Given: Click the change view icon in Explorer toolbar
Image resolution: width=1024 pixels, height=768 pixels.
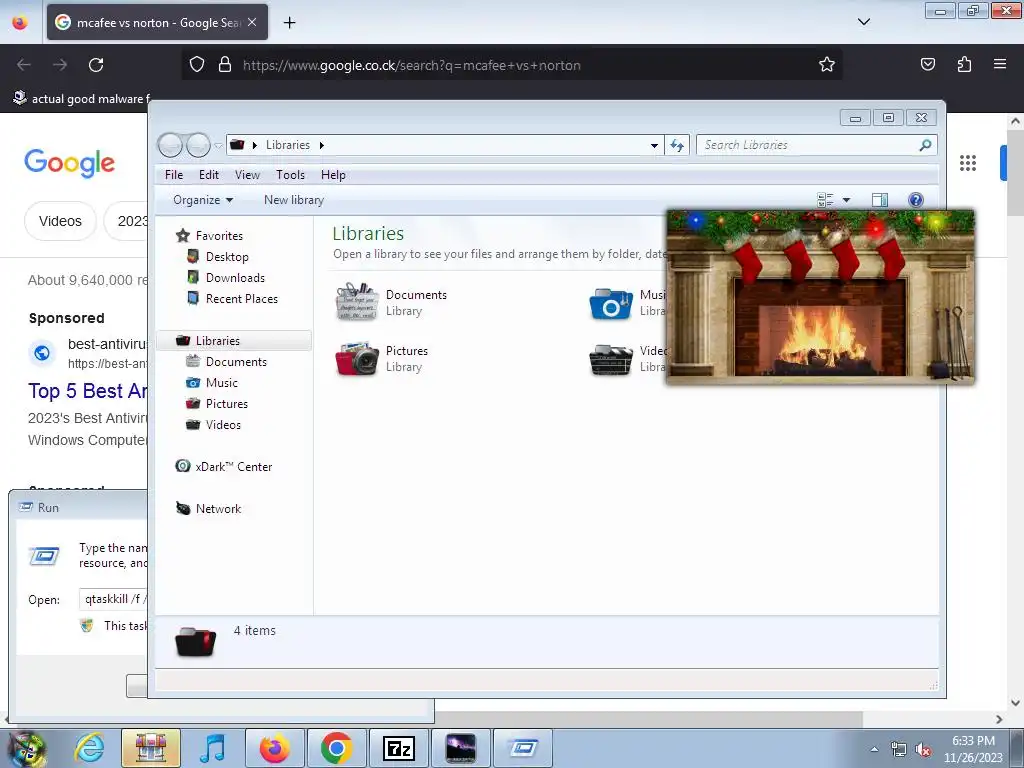Looking at the screenshot, I should coord(825,200).
